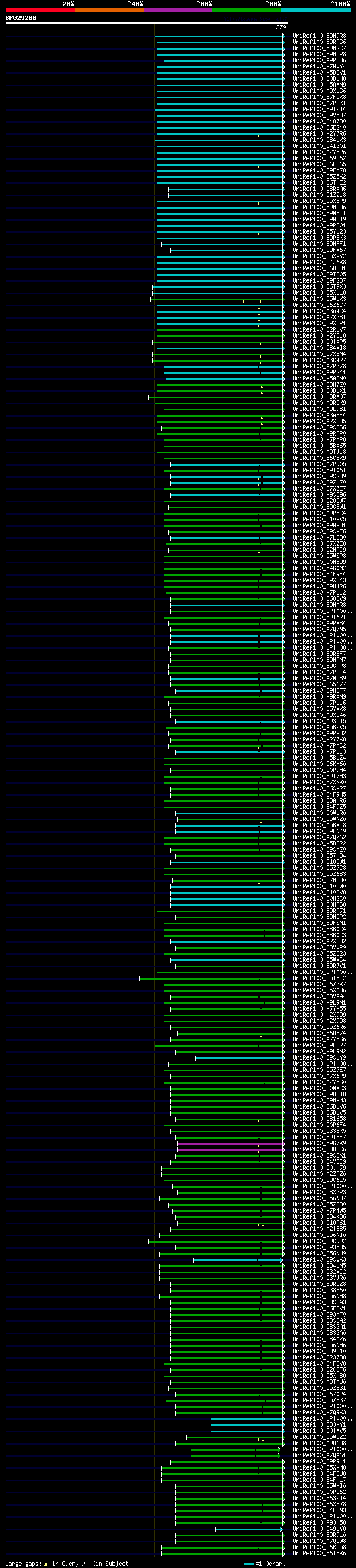
Task: Open the UniRef100_B9RTG6 hit
Action: tap(319, 42)
